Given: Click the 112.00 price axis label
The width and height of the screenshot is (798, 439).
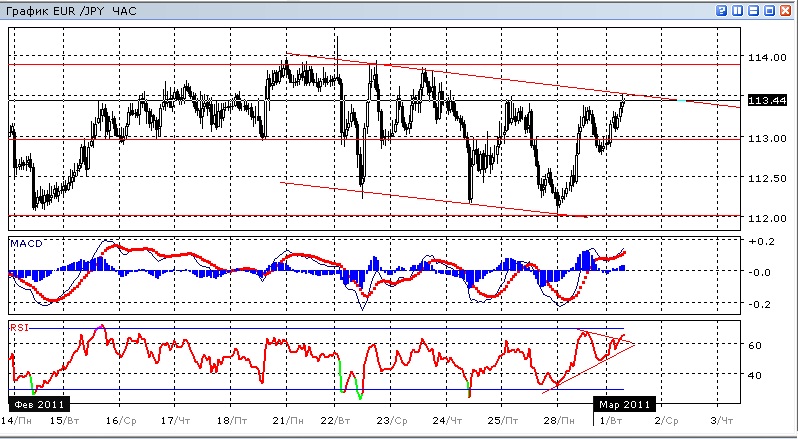Looking at the screenshot, I should pyautogui.click(x=767, y=218).
